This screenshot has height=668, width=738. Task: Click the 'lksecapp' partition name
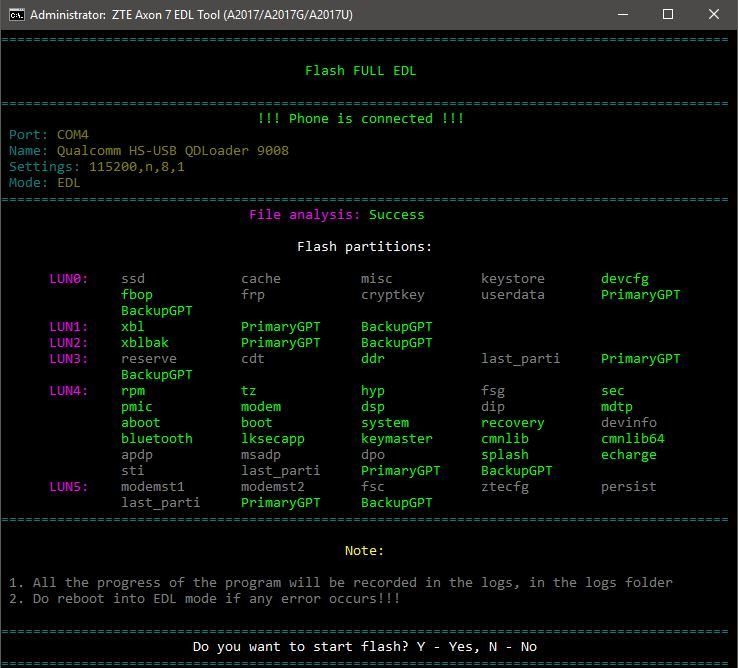(x=273, y=439)
